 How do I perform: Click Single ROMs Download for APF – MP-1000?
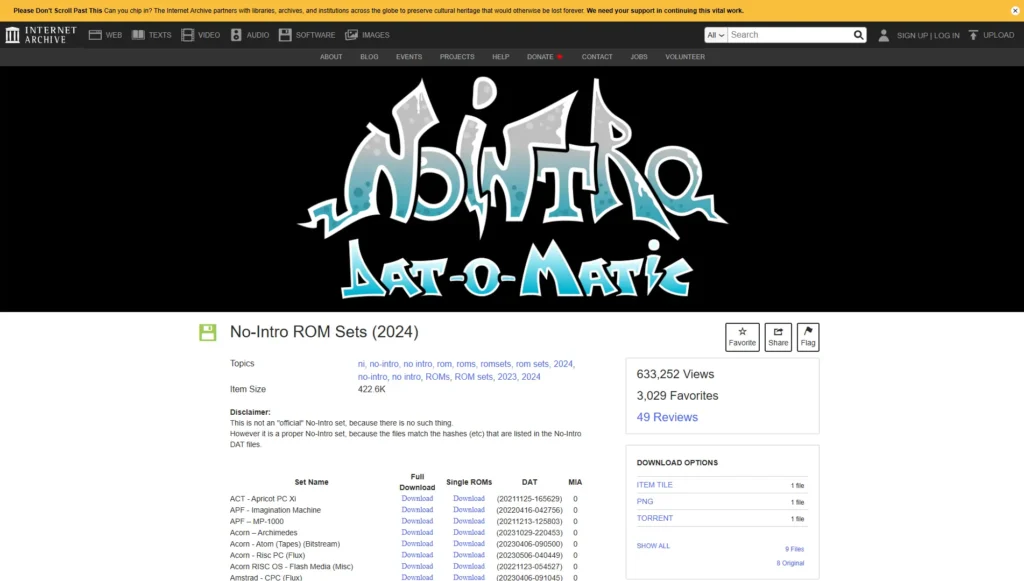469,521
